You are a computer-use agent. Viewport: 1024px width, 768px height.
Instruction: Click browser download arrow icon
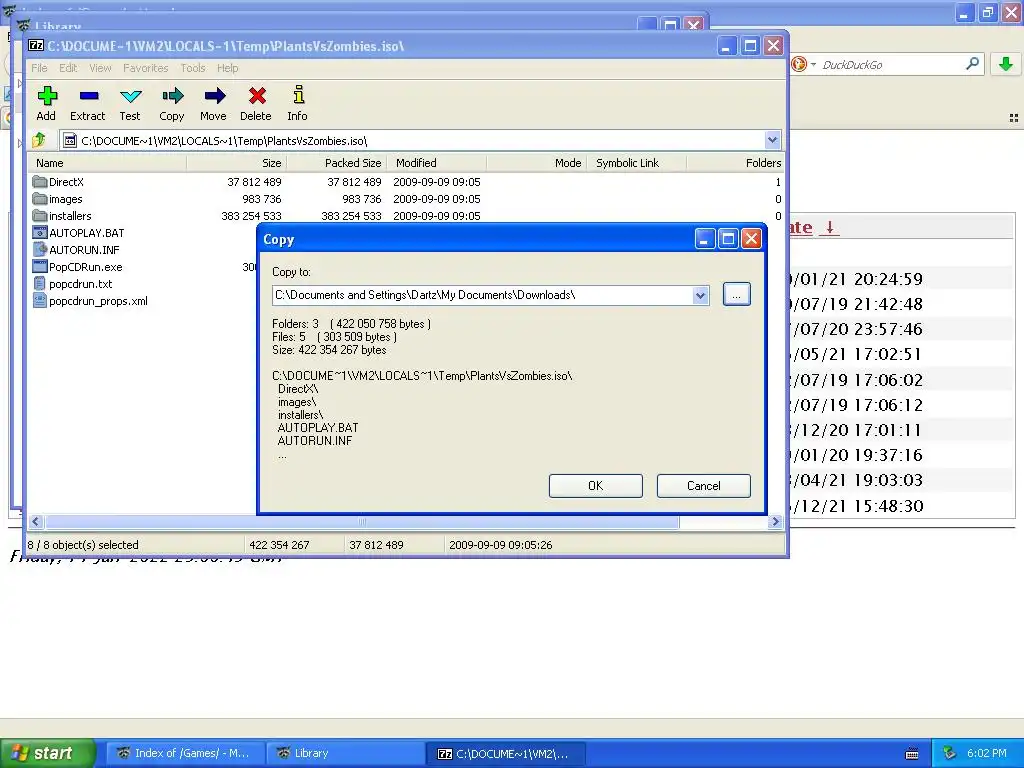pos(1006,64)
